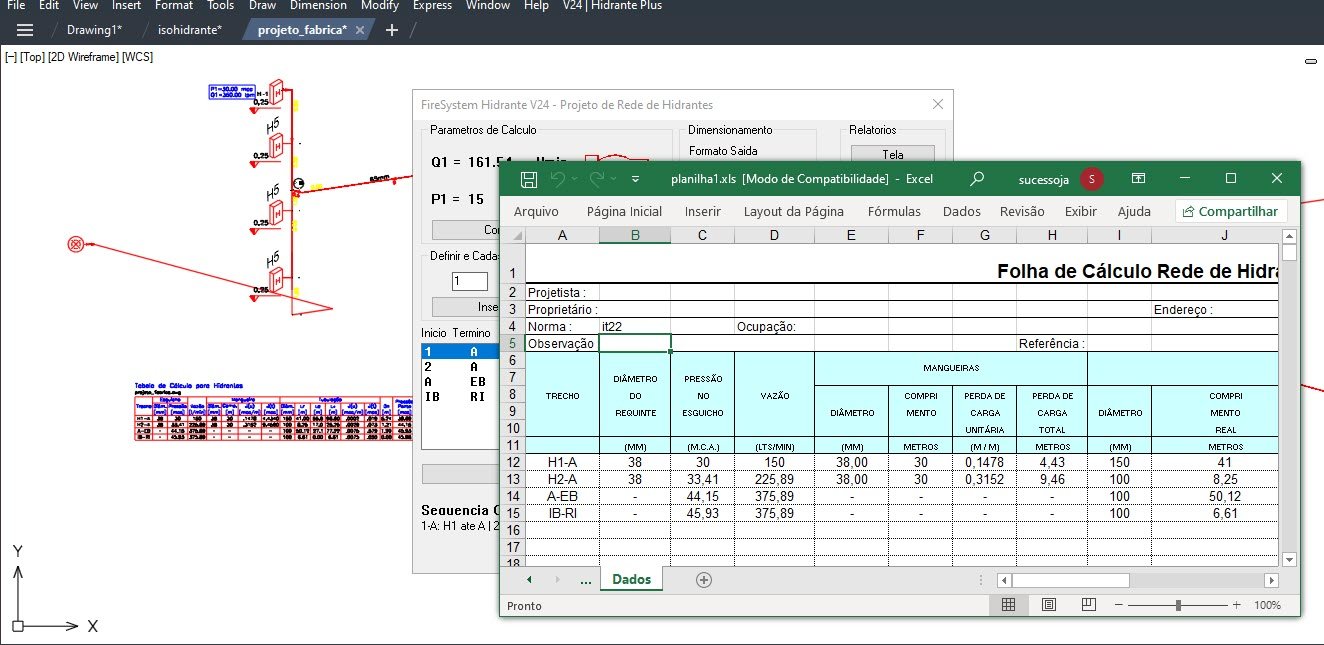
Task: Open Ribbon Display Options in Excel
Action: [1138, 179]
